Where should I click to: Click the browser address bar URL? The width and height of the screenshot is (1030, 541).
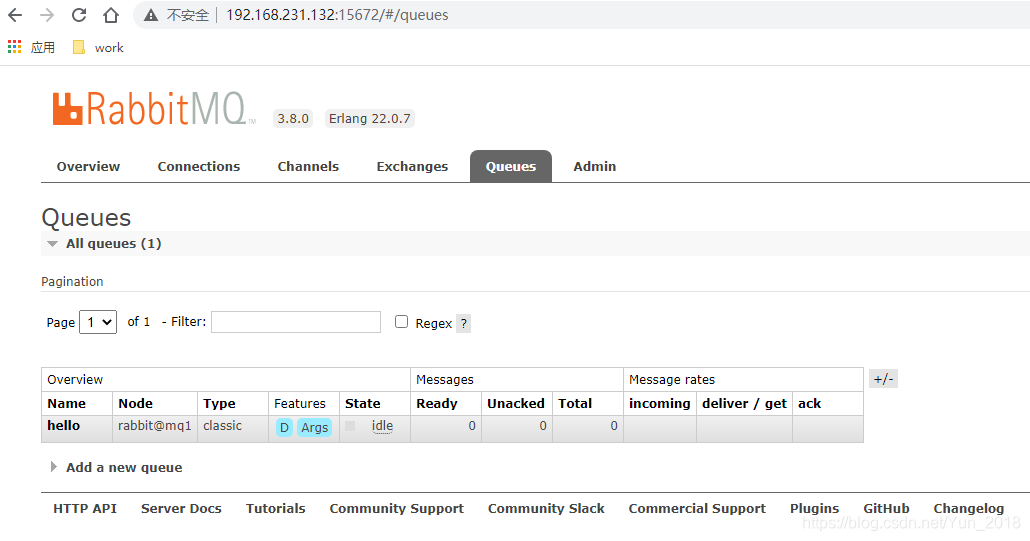337,15
